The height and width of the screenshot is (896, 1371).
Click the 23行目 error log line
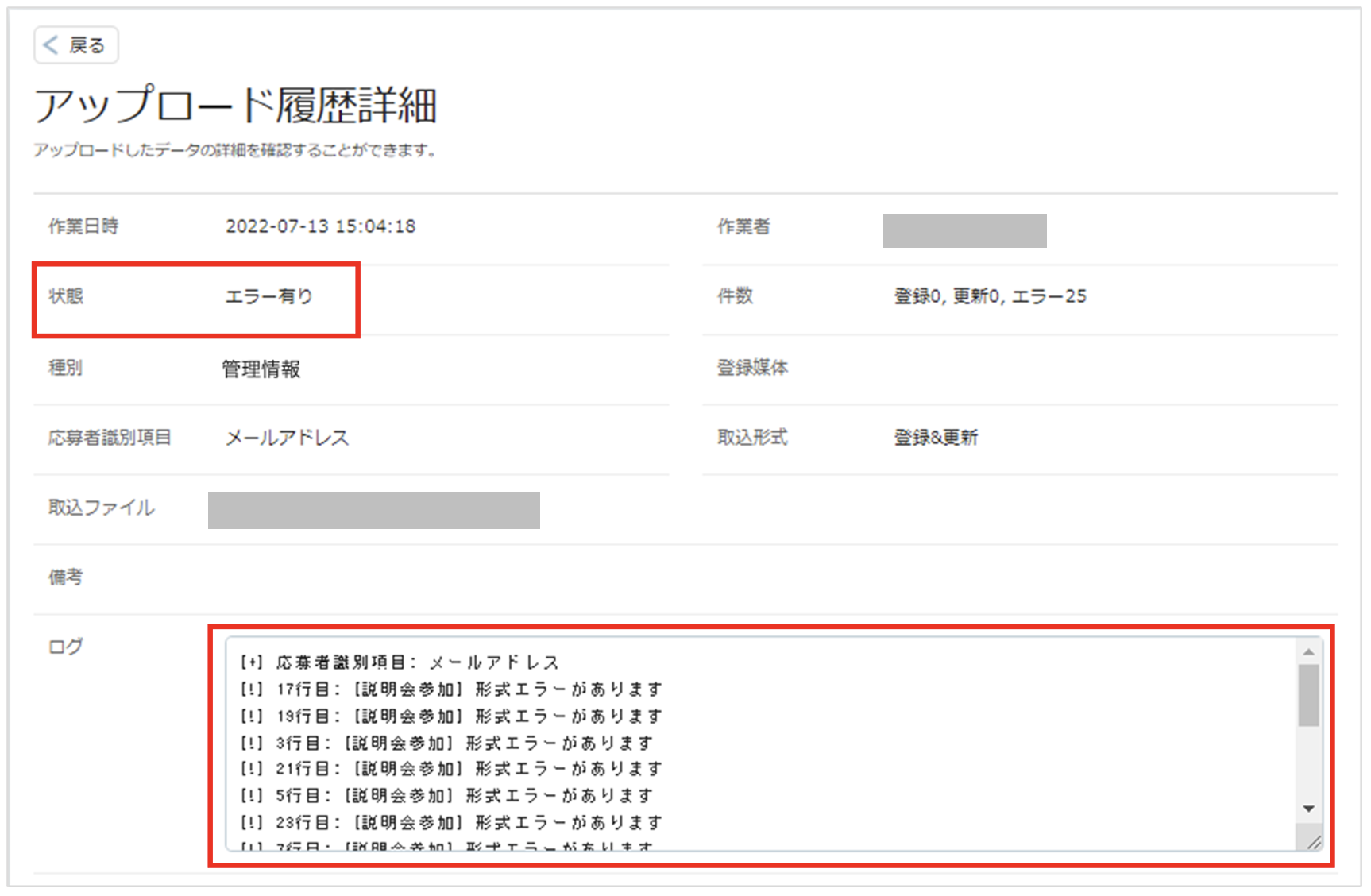(x=451, y=822)
